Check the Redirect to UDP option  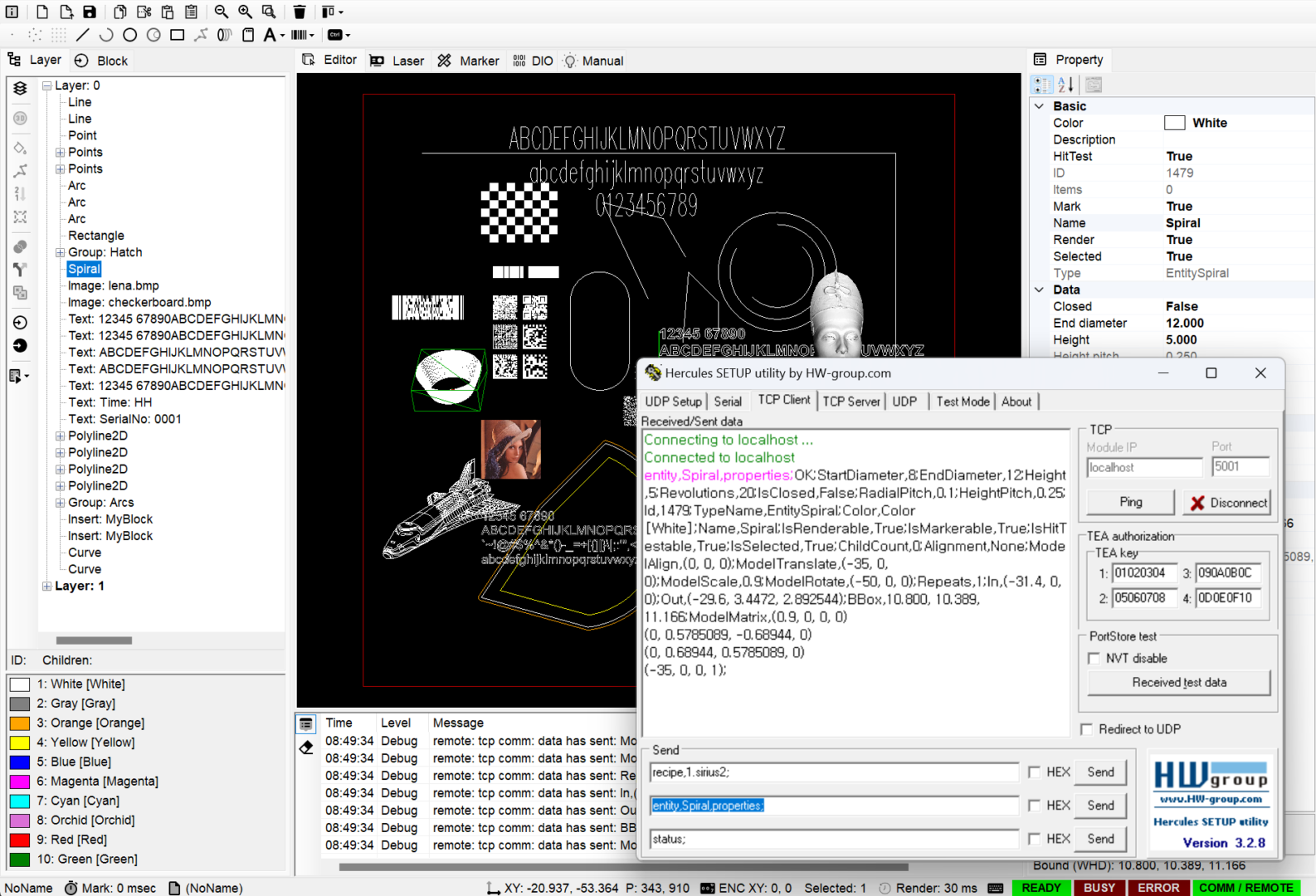[1086, 729]
